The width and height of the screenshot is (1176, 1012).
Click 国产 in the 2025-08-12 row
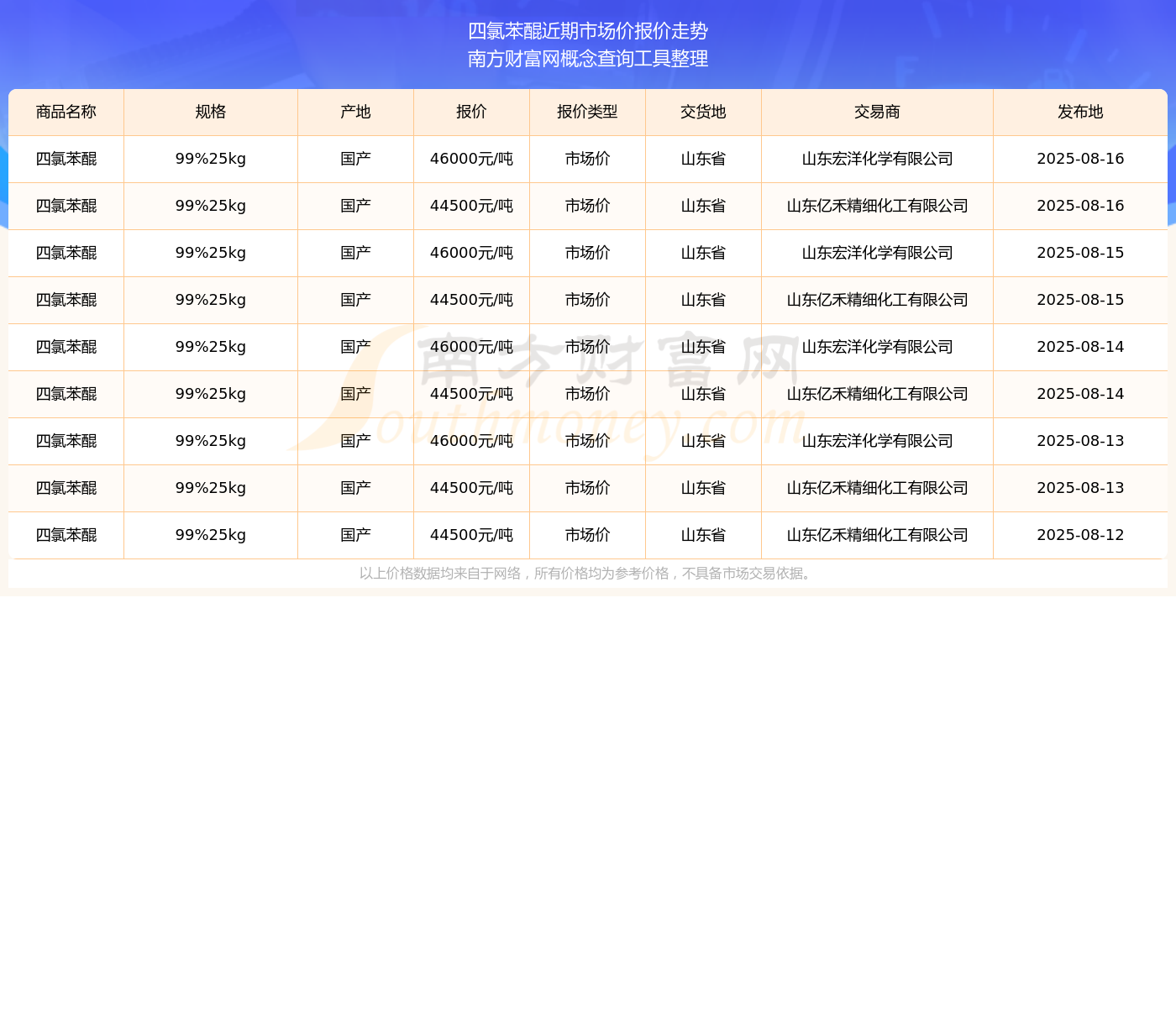[x=355, y=535]
